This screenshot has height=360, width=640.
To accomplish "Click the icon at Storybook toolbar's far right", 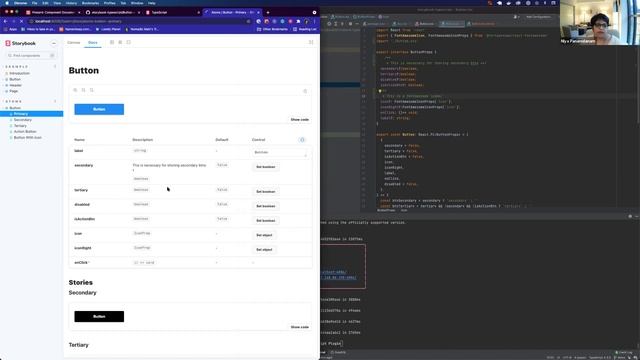I will click(x=311, y=42).
